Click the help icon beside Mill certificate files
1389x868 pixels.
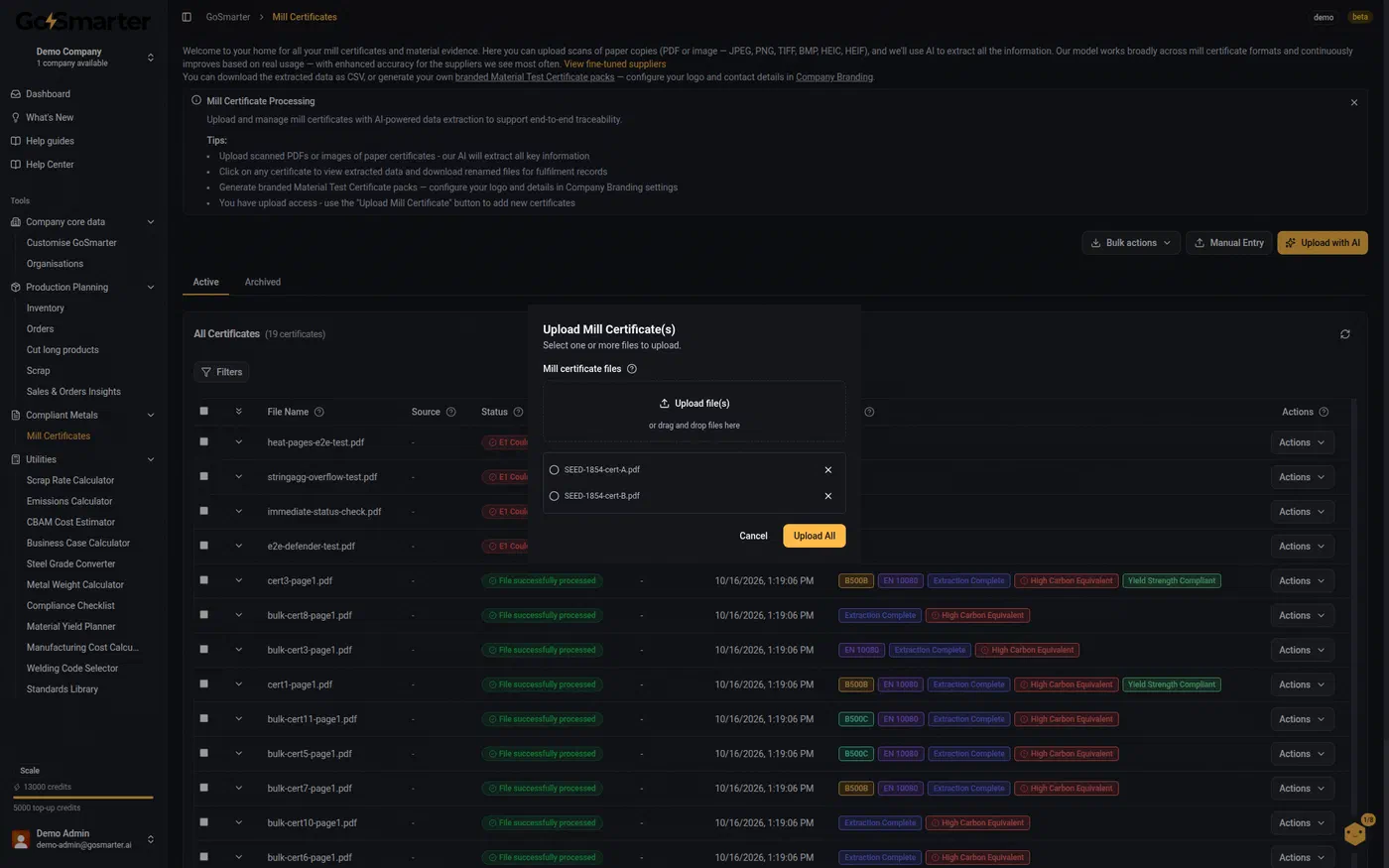(632, 369)
